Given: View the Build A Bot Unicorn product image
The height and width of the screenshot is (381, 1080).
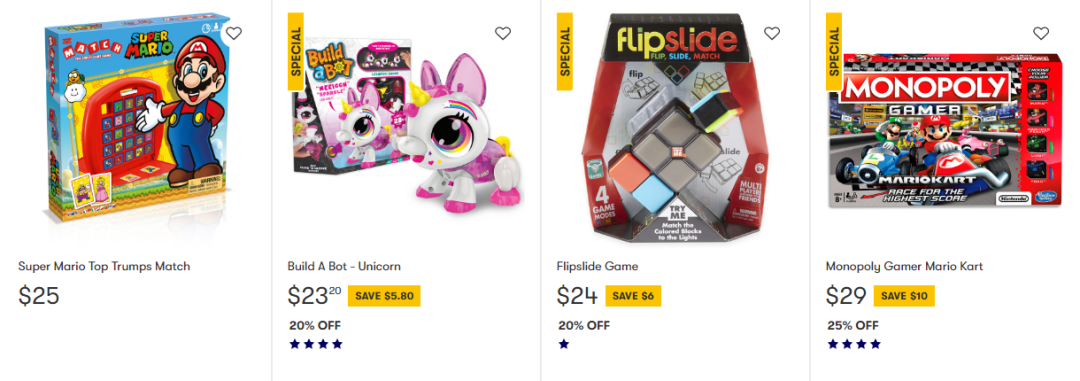Looking at the screenshot, I should [405, 124].
